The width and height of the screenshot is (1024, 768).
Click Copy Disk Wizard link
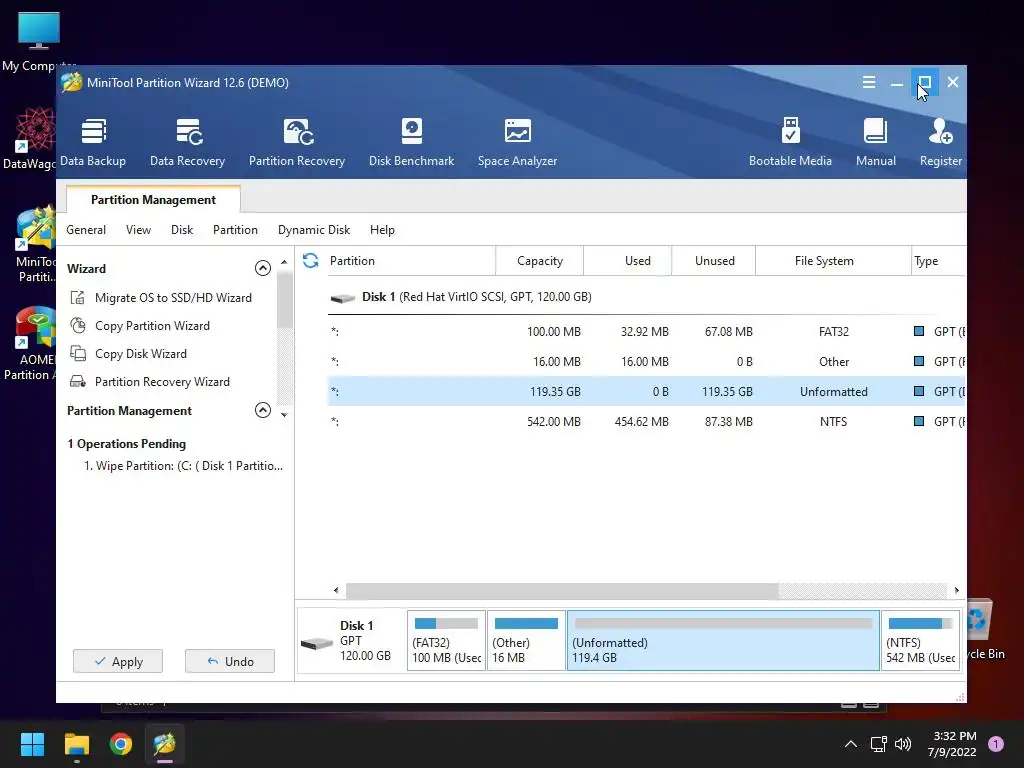(141, 354)
